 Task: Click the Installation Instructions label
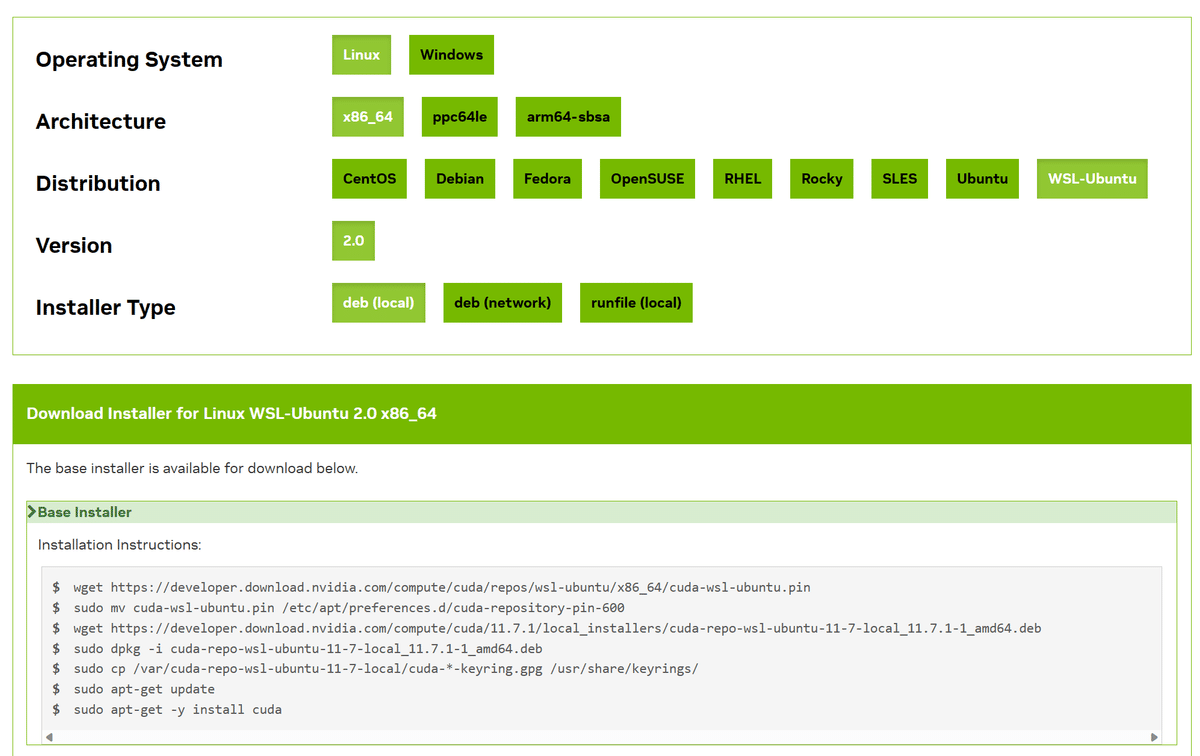pyautogui.click(x=120, y=545)
